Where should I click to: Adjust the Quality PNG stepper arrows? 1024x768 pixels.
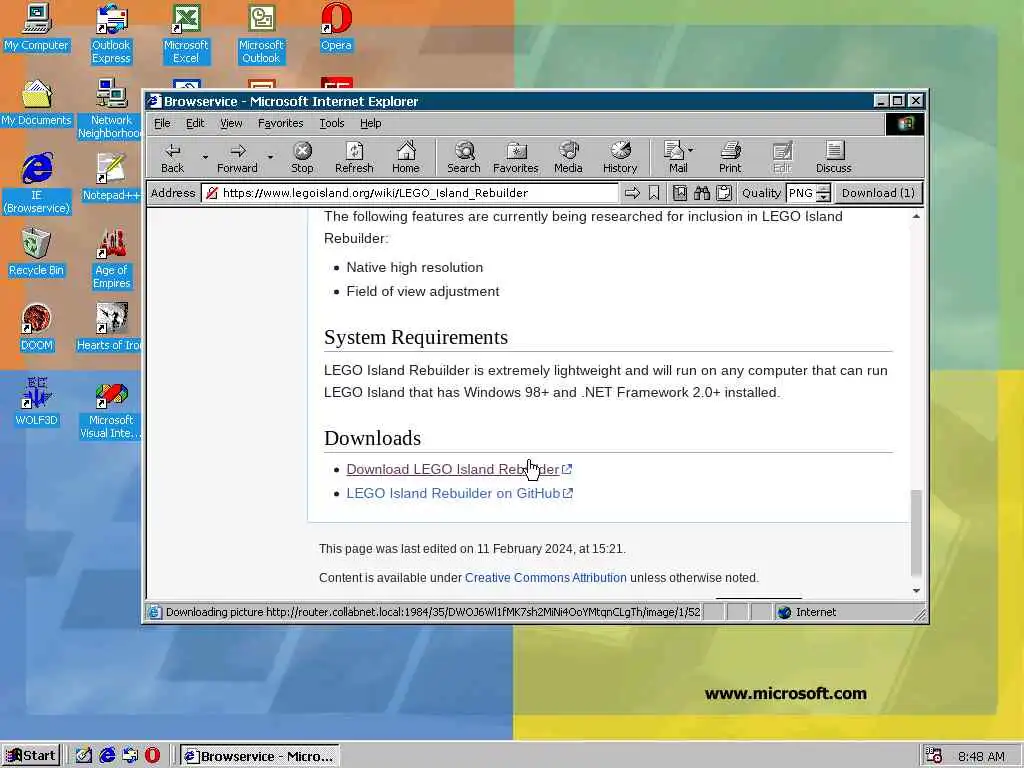[824, 193]
